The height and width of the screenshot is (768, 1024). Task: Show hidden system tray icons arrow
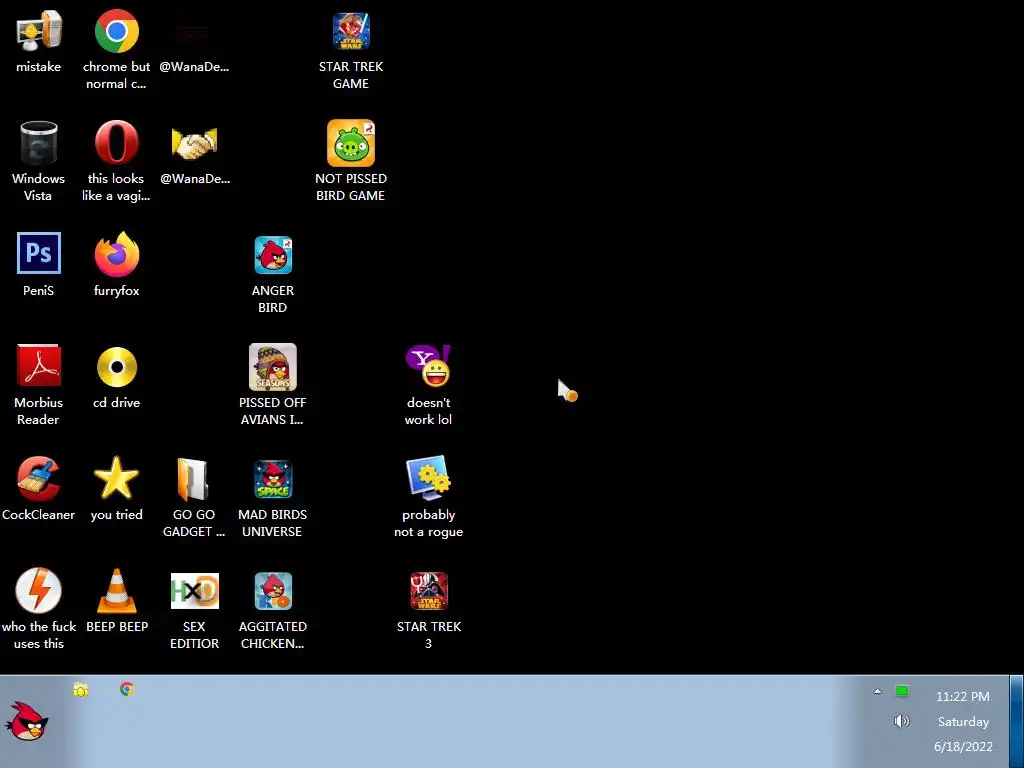pos(877,691)
